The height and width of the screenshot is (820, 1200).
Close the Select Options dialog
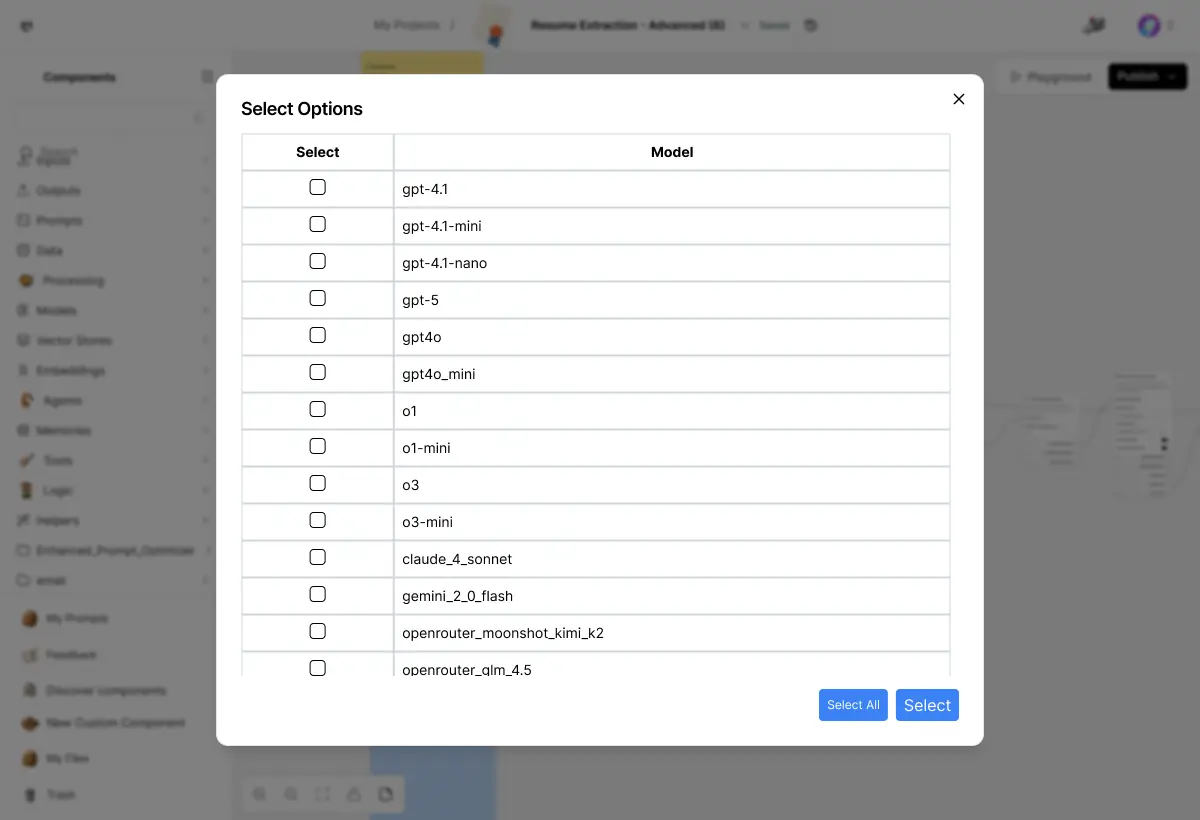point(958,99)
